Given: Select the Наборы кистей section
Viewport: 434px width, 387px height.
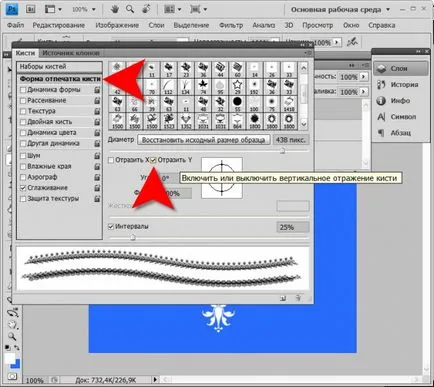Looking at the screenshot, I should pos(59,67).
